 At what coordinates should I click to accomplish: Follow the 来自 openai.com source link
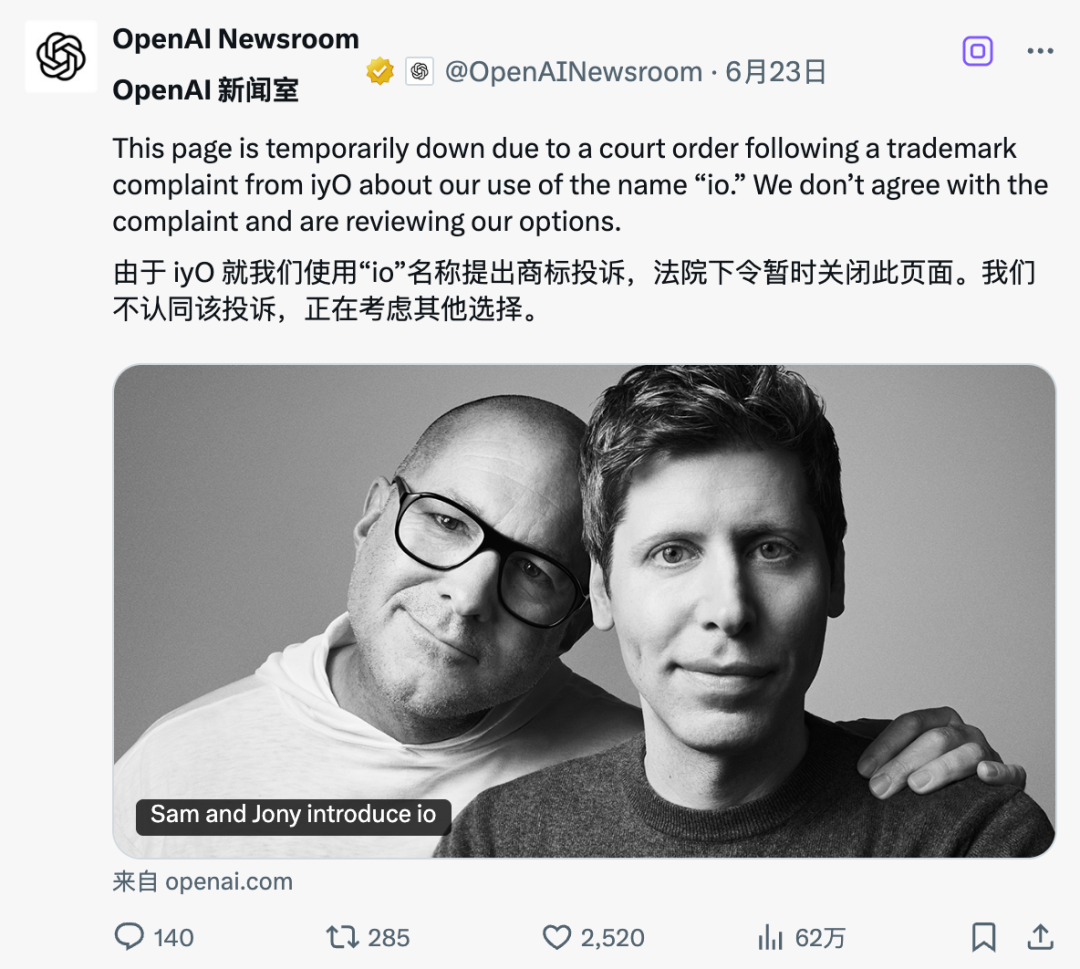click(x=202, y=882)
